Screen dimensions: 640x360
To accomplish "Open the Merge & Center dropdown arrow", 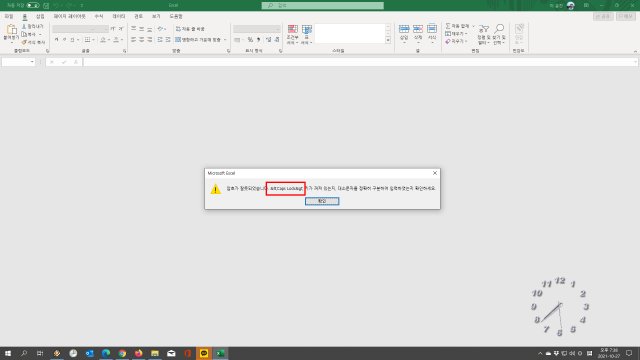I will (x=225, y=40).
